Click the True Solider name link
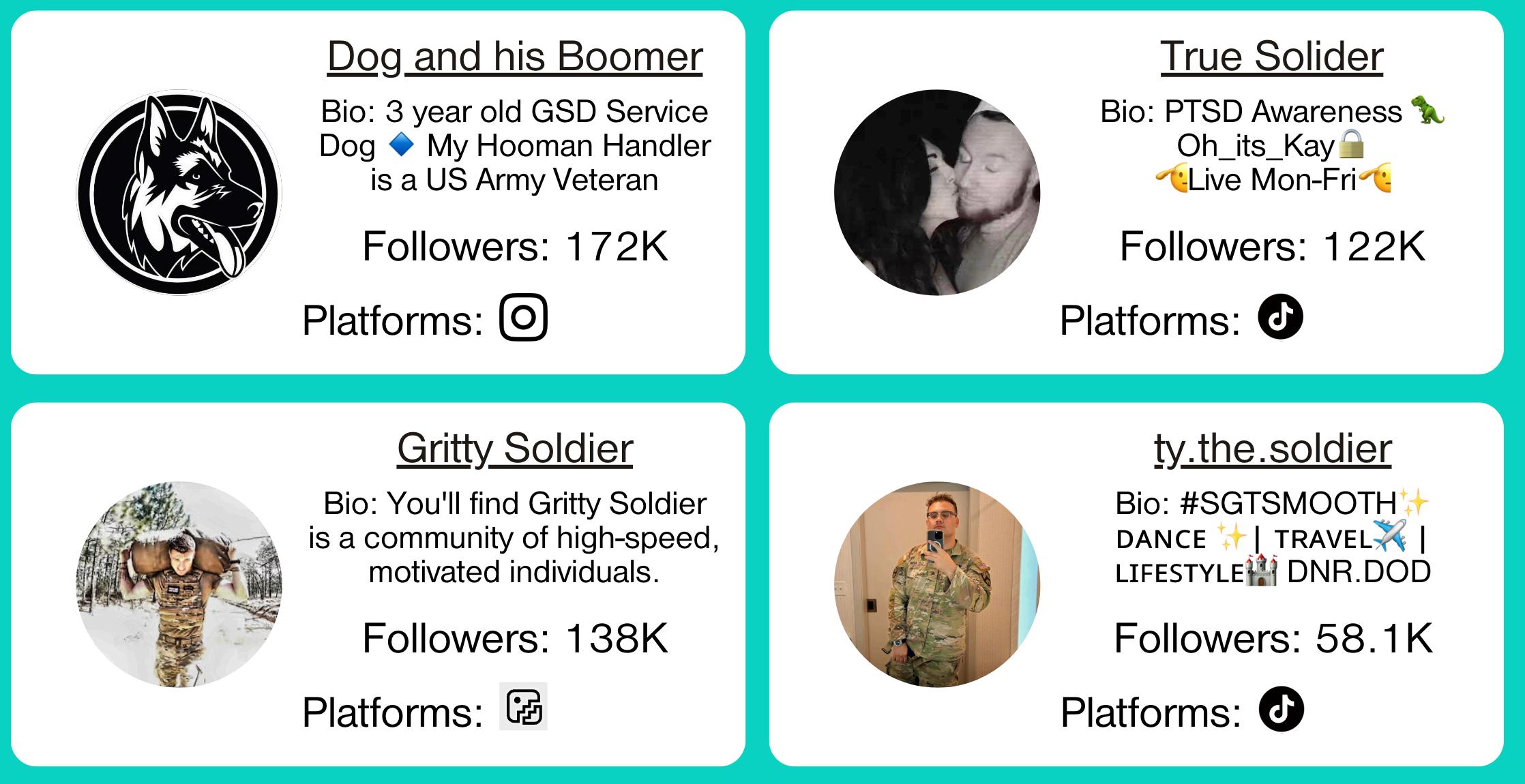Viewport: 1525px width, 784px height. [x=1272, y=56]
